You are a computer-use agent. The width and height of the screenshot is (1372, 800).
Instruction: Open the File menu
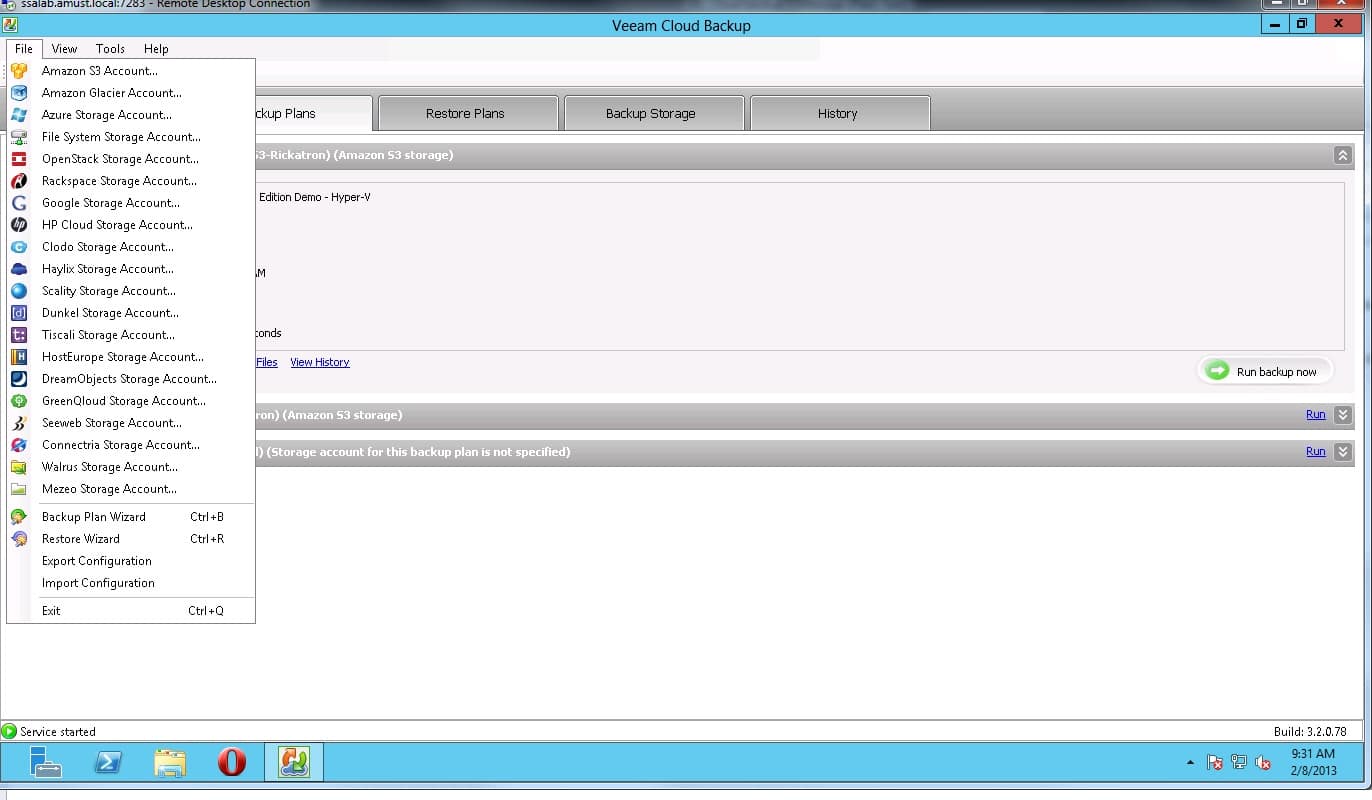point(24,49)
